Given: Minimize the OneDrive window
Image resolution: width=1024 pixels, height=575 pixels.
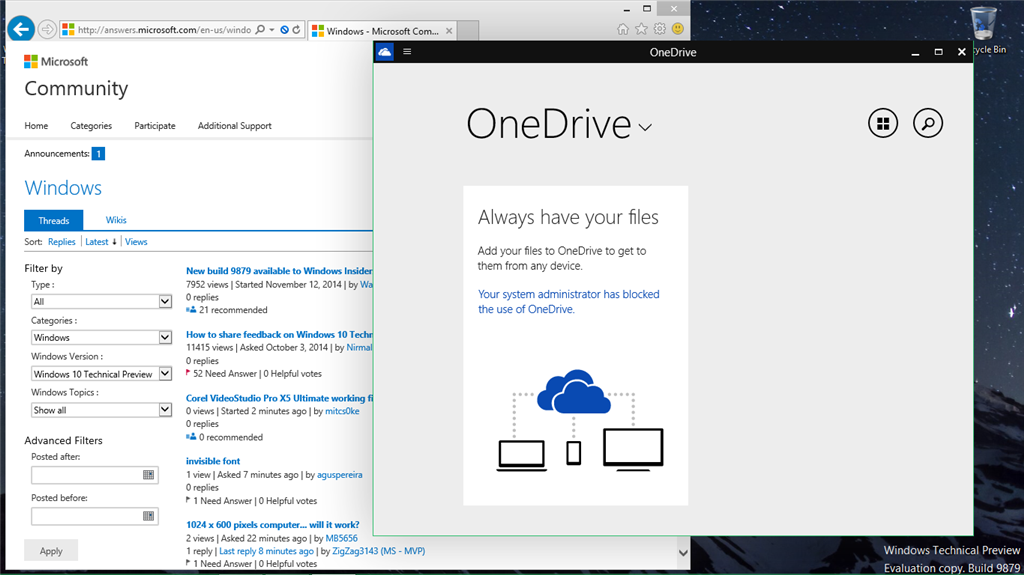Looking at the screenshot, I should (x=915, y=52).
